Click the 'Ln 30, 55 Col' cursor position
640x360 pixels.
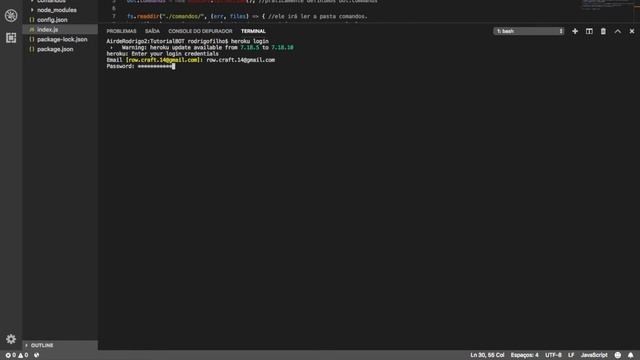tap(487, 355)
